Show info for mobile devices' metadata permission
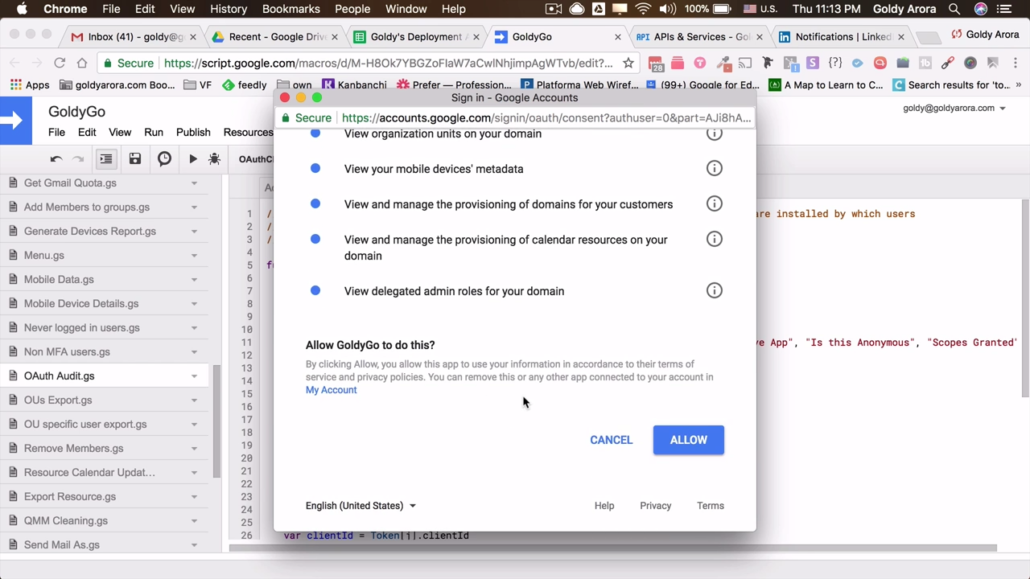 point(714,168)
